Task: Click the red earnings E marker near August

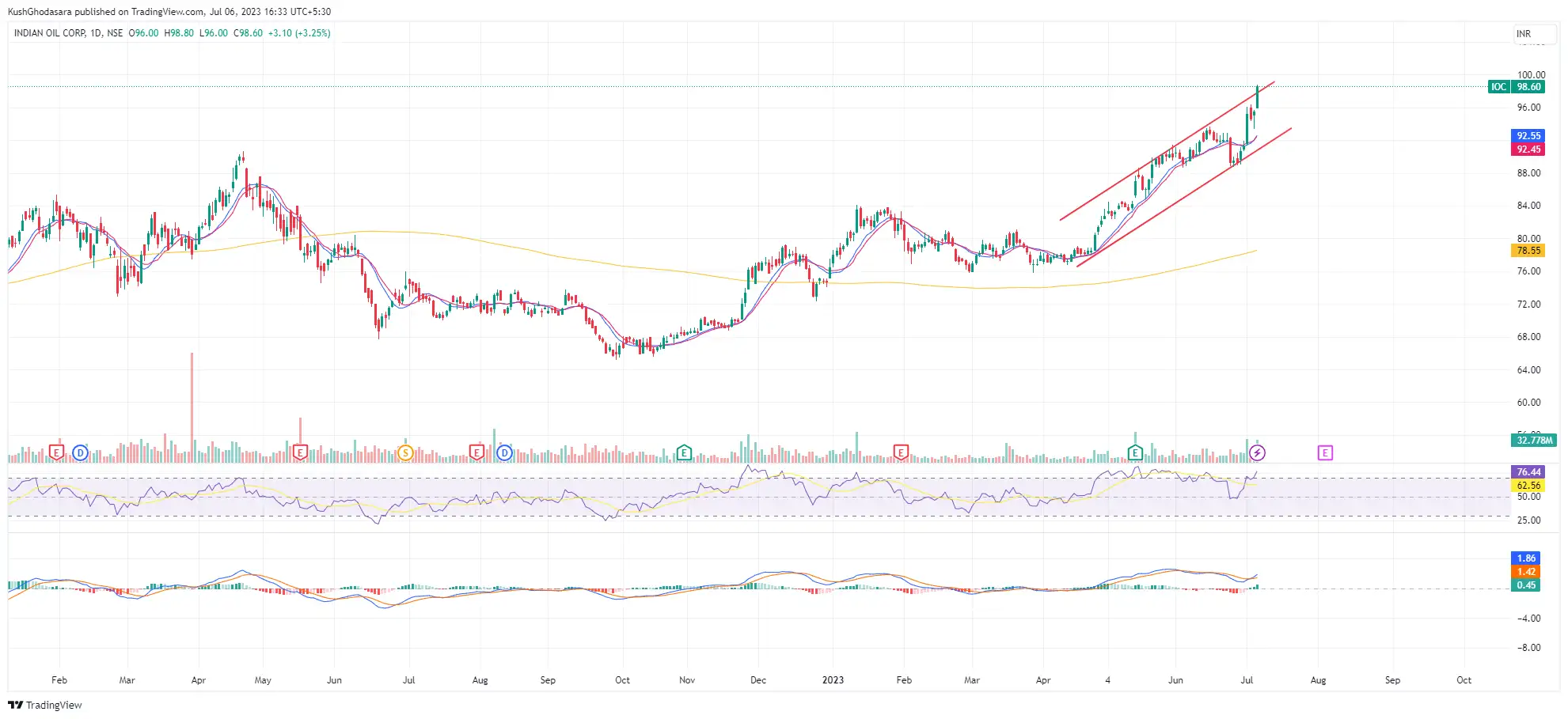Action: pos(476,452)
